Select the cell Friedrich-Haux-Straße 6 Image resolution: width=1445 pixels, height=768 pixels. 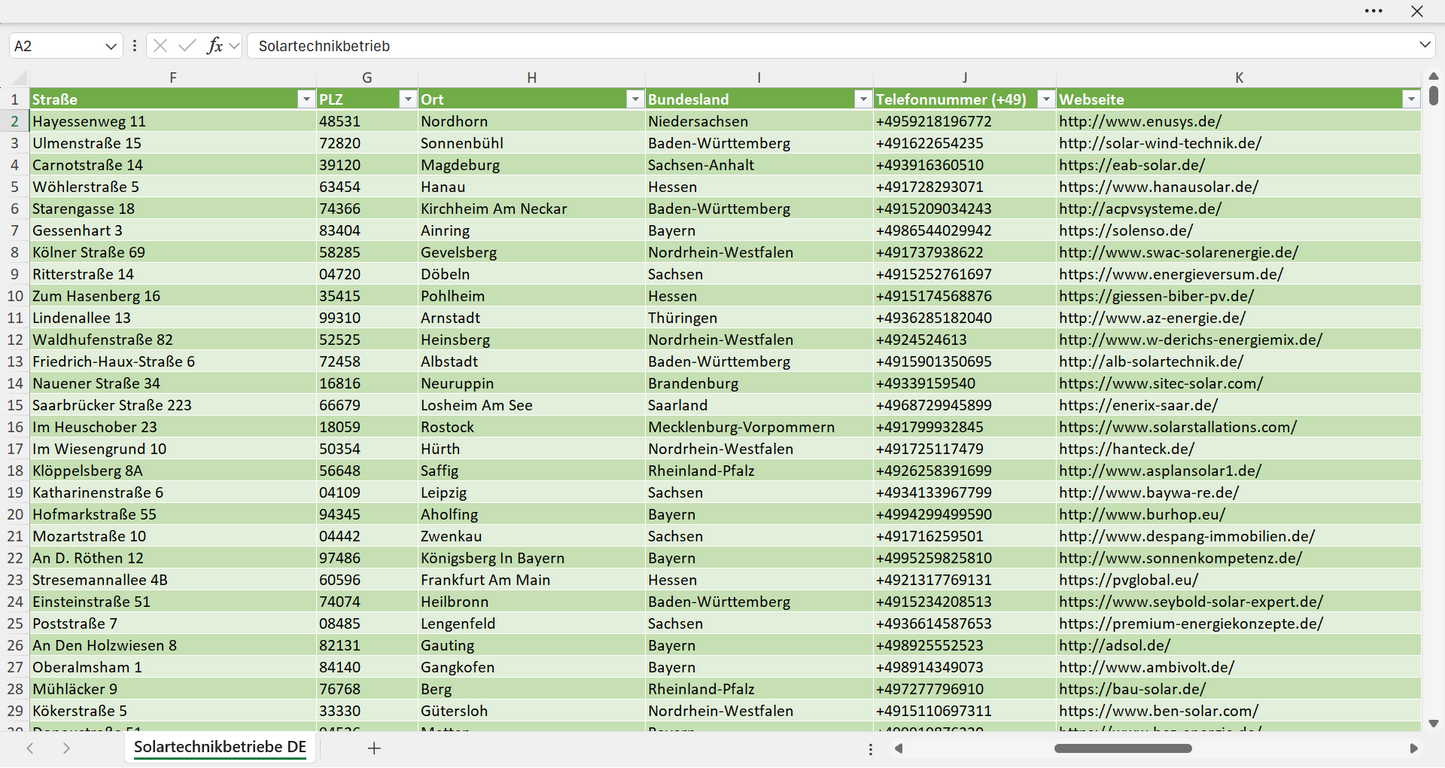pyautogui.click(x=173, y=362)
